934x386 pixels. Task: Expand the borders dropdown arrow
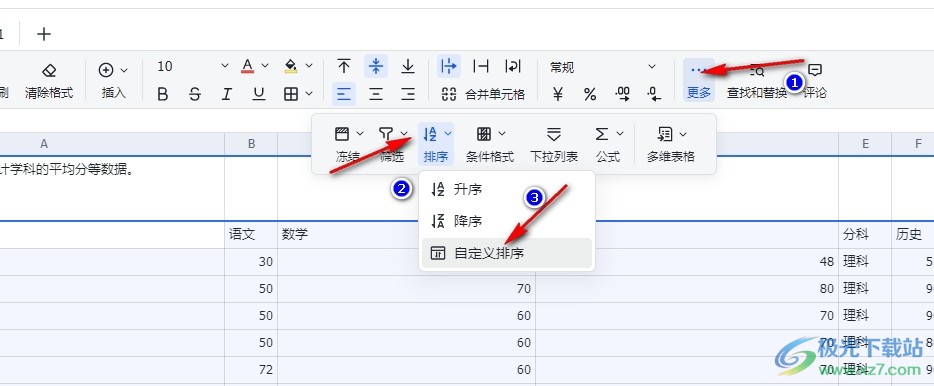[x=309, y=94]
